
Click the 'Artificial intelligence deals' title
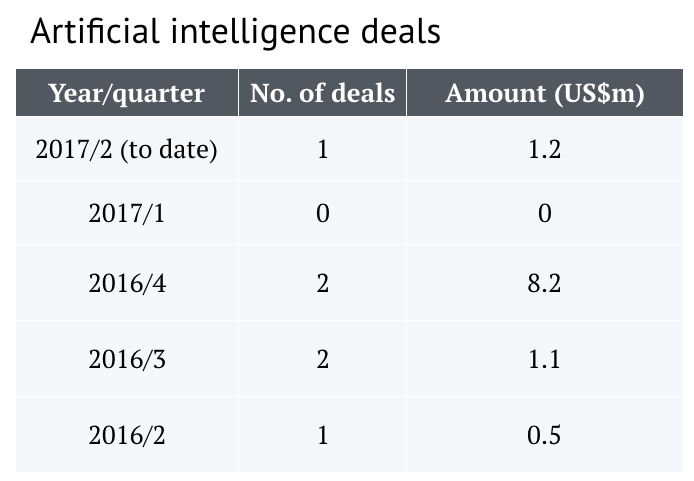235,32
